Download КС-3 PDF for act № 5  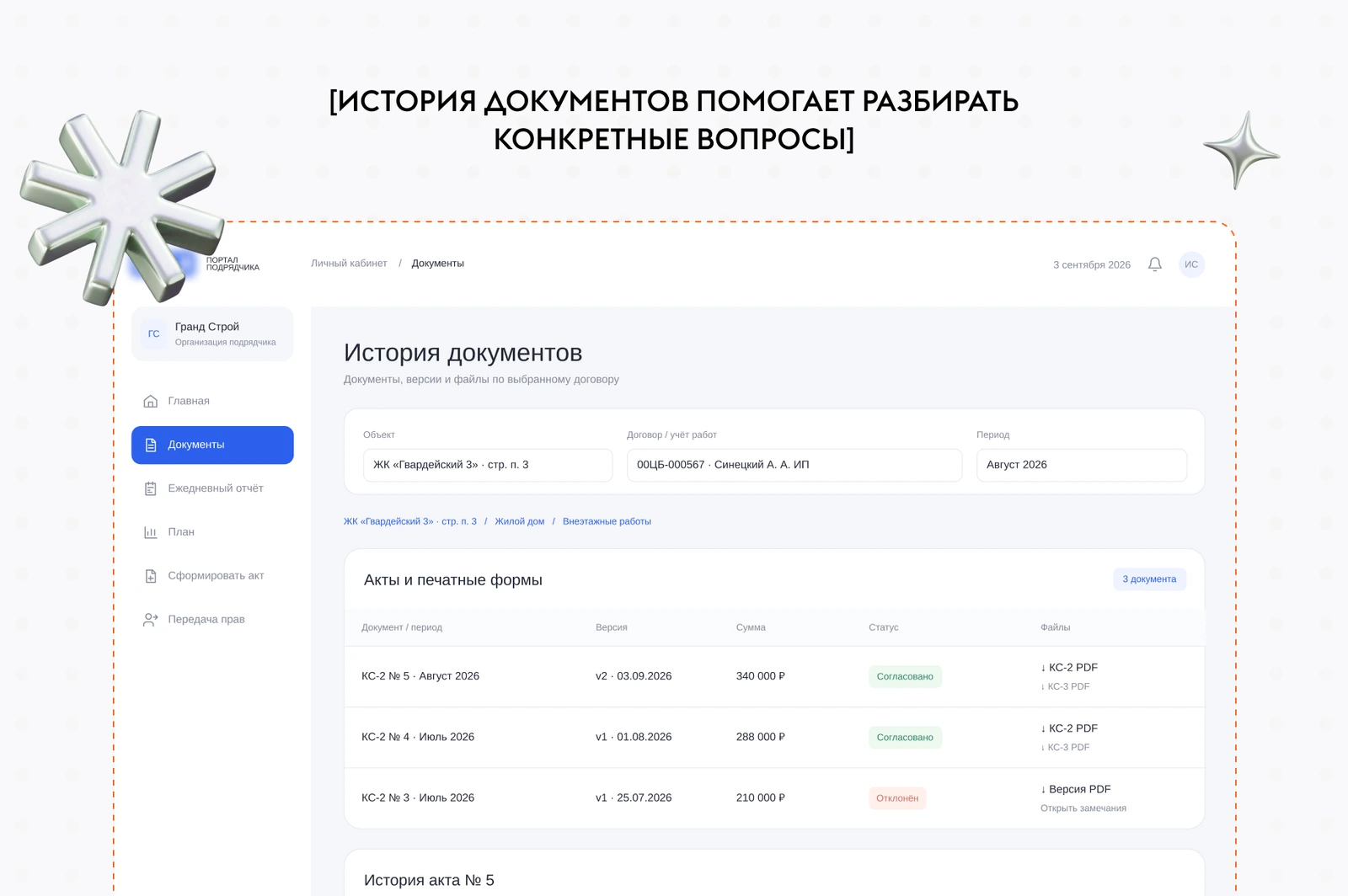click(1065, 686)
